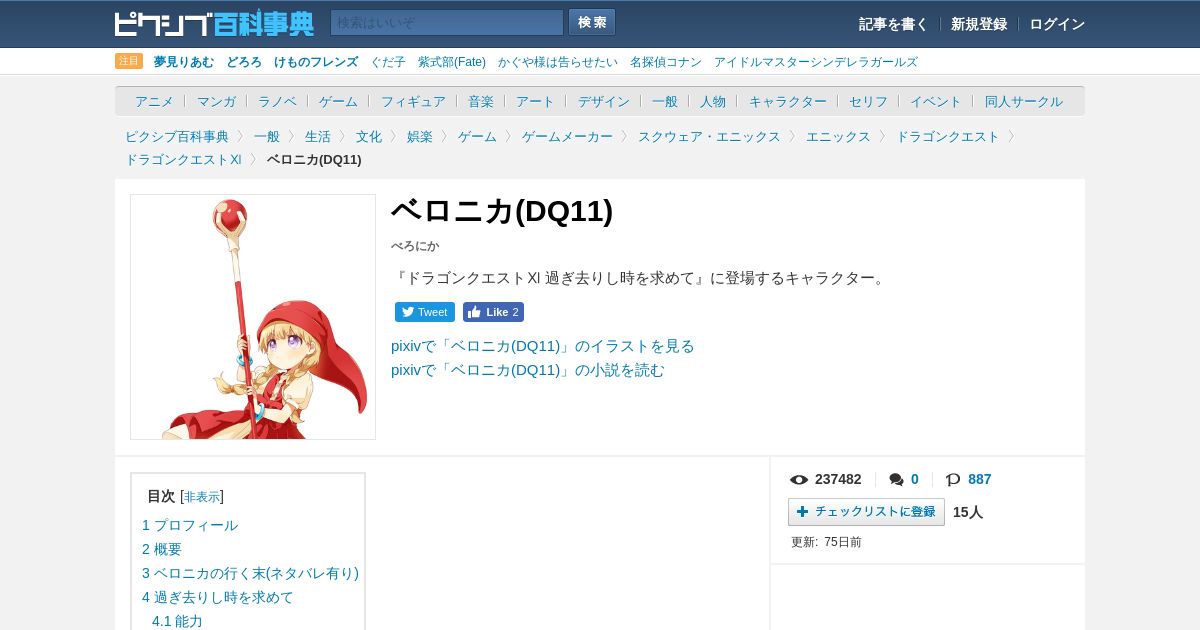
Task: Select the ゲーム category tab in navigation bar
Action: tap(338, 101)
